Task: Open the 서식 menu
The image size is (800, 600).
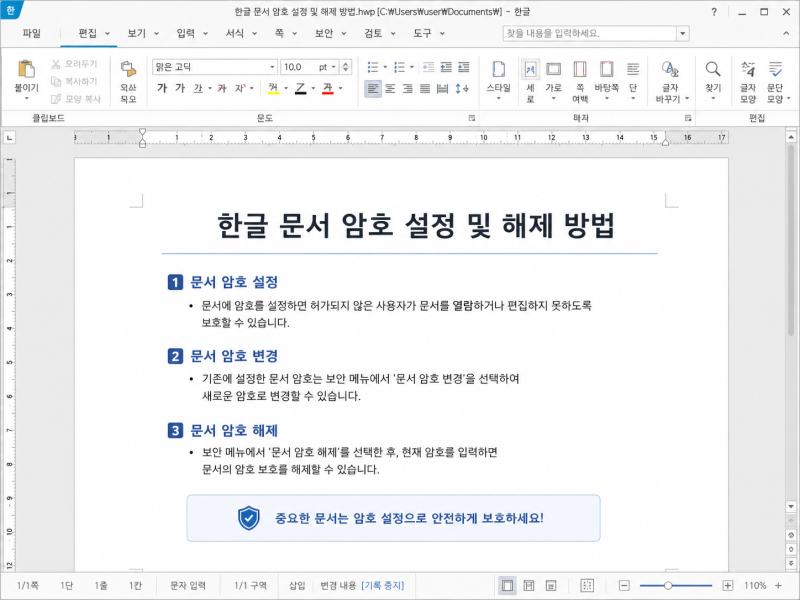Action: (241, 33)
